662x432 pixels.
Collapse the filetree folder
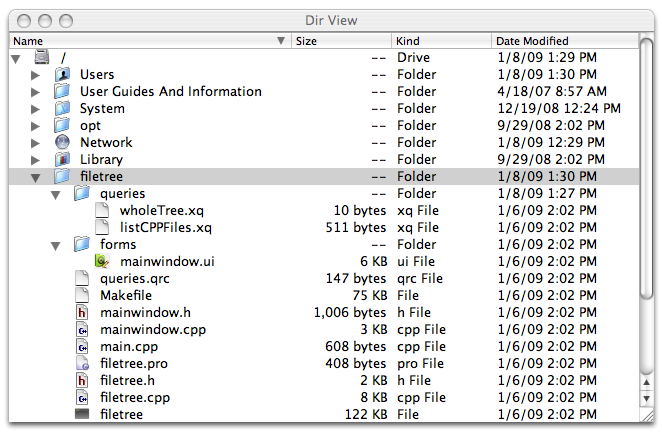36,177
